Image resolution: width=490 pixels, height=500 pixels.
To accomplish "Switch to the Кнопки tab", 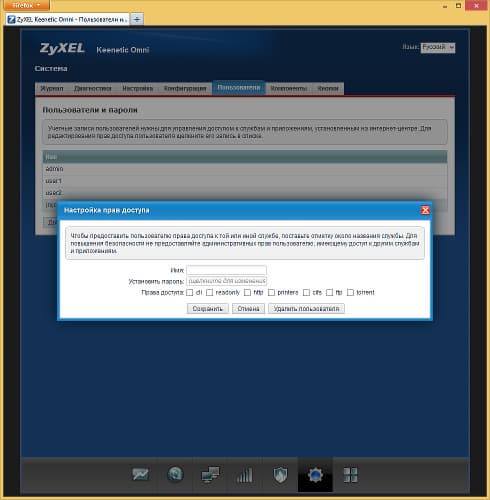I will click(x=328, y=88).
